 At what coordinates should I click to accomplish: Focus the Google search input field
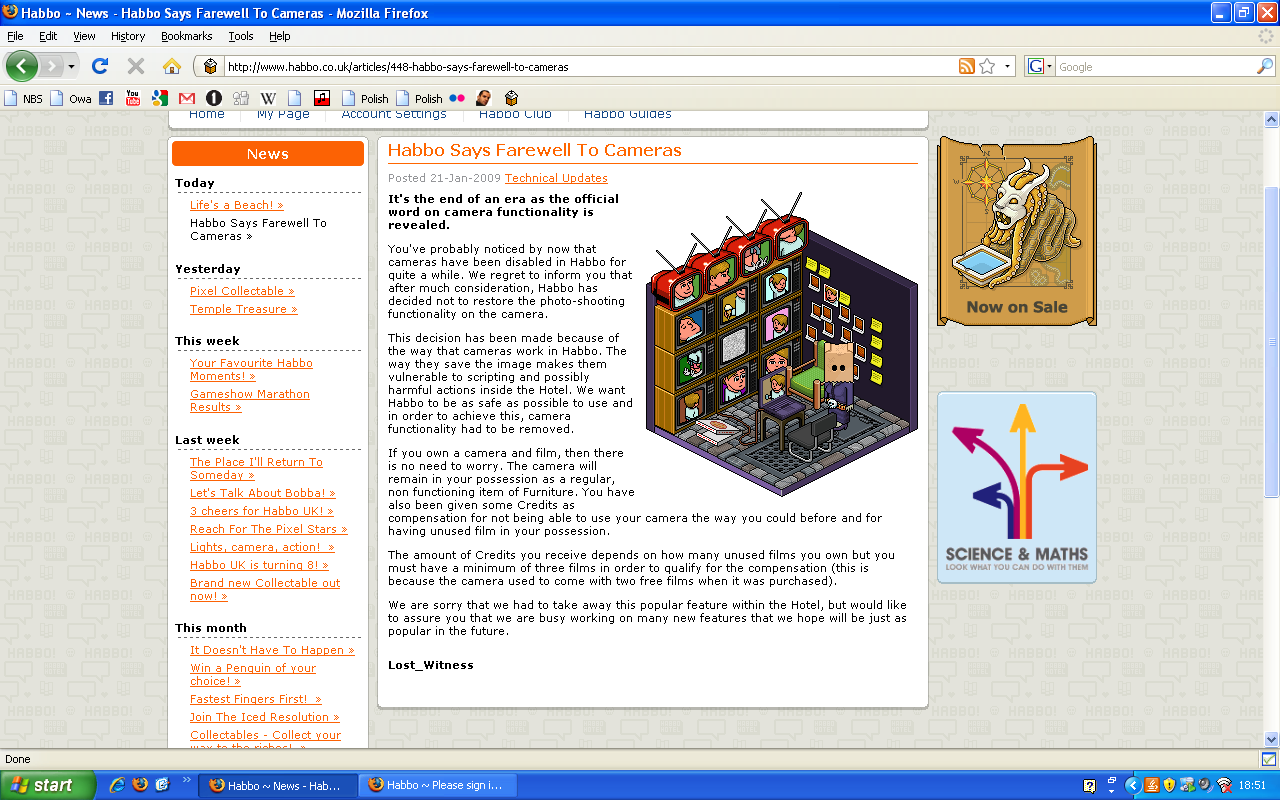(1155, 67)
